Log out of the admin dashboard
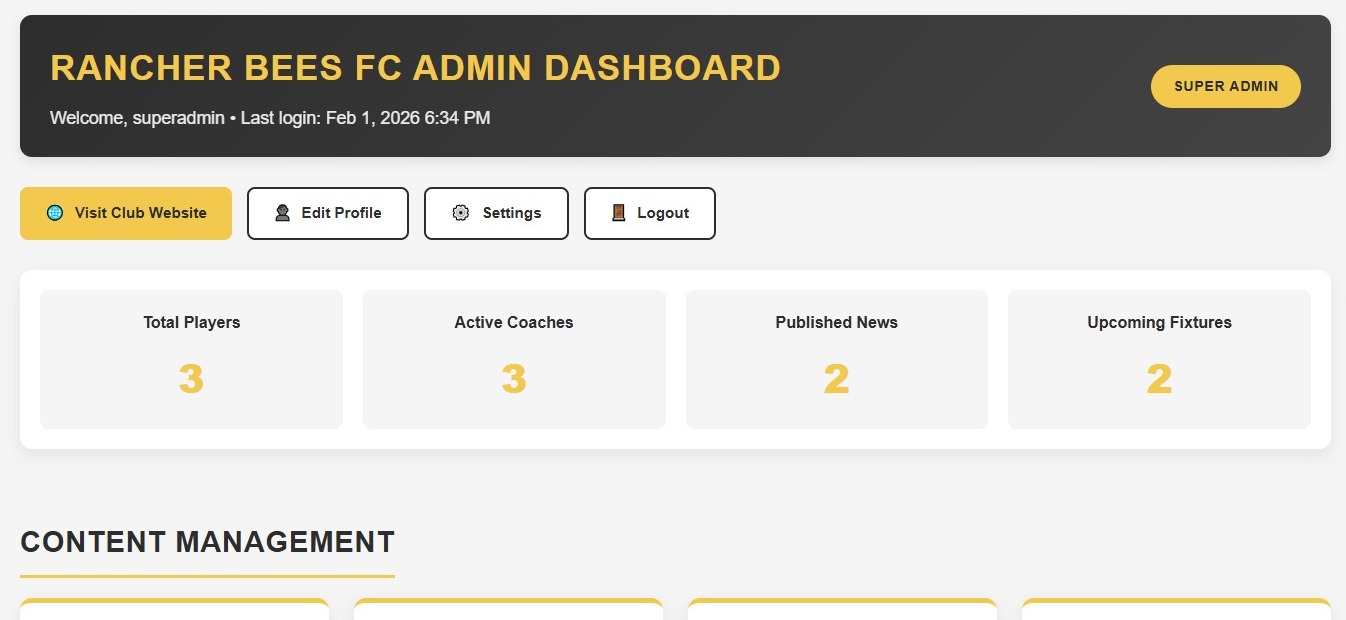This screenshot has width=1346, height=620. tap(650, 213)
